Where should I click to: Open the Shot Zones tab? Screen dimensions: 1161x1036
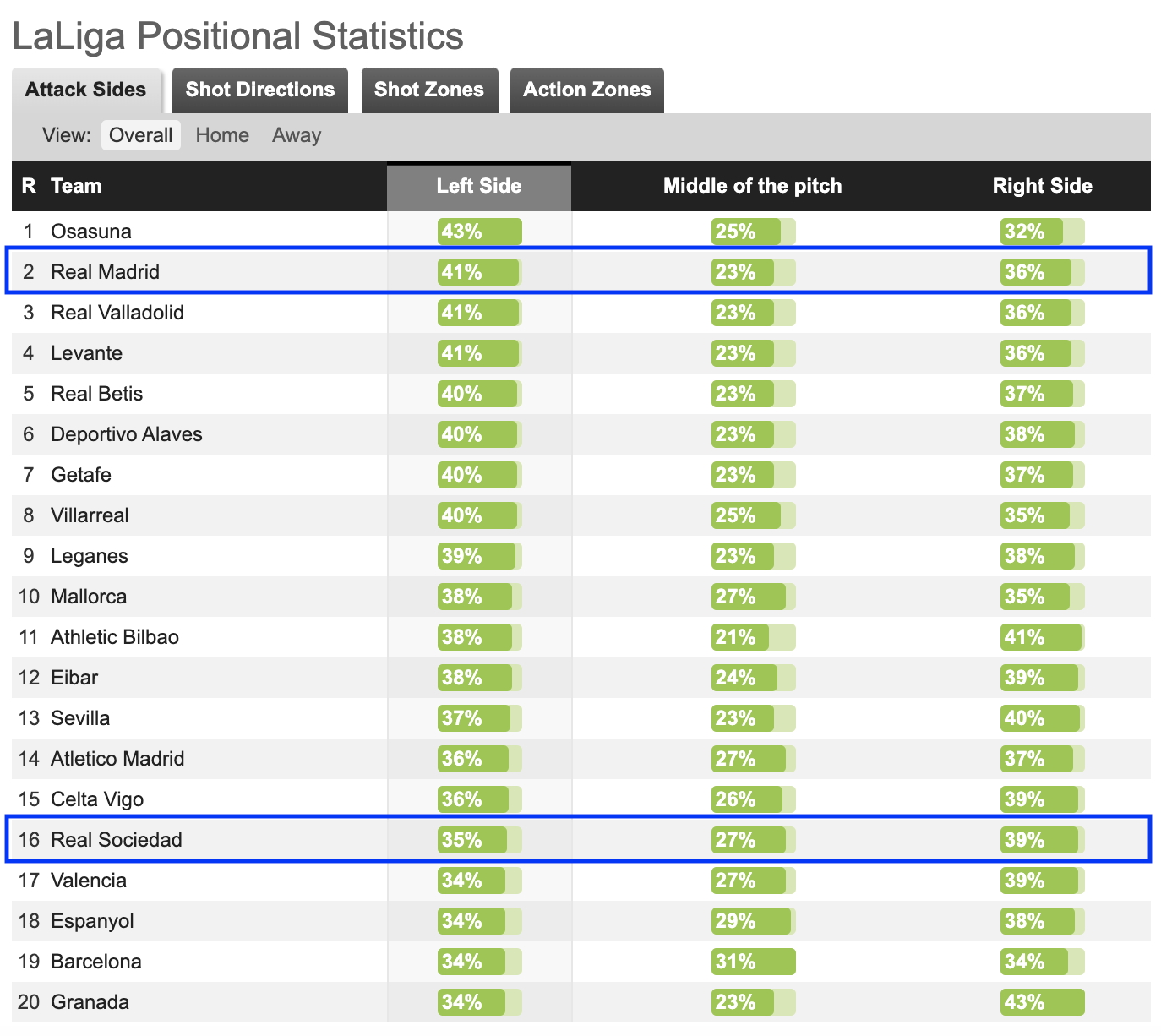point(429,90)
